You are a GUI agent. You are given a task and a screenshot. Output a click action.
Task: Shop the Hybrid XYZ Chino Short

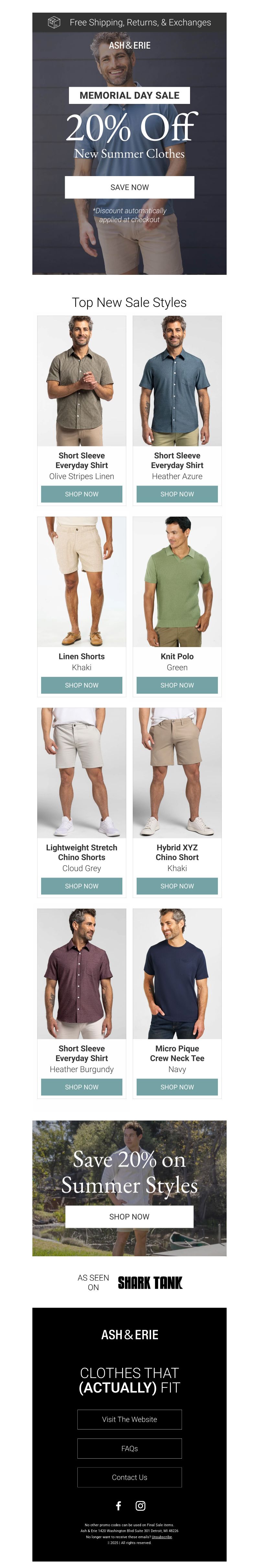coord(177,886)
